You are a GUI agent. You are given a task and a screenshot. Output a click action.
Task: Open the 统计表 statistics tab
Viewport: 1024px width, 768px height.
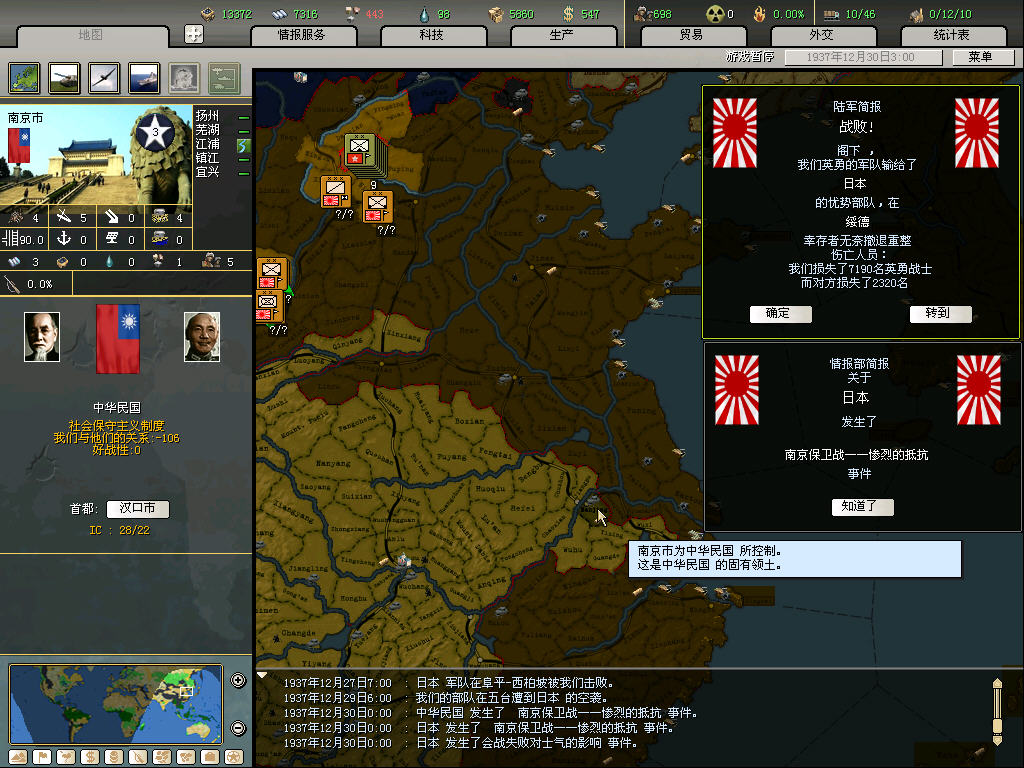[952, 35]
